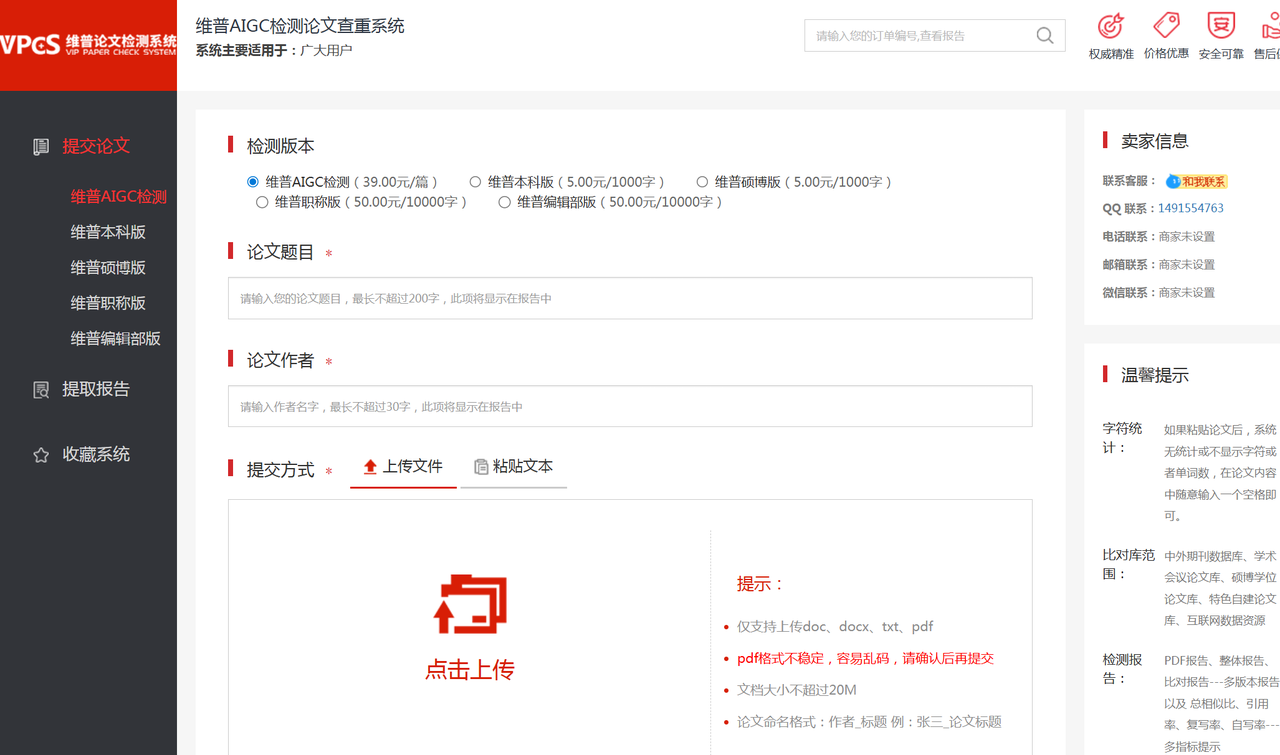Screen dimensions: 1280x755
Task: Select the 维普AIGC检测 radio option
Action: click(x=253, y=182)
